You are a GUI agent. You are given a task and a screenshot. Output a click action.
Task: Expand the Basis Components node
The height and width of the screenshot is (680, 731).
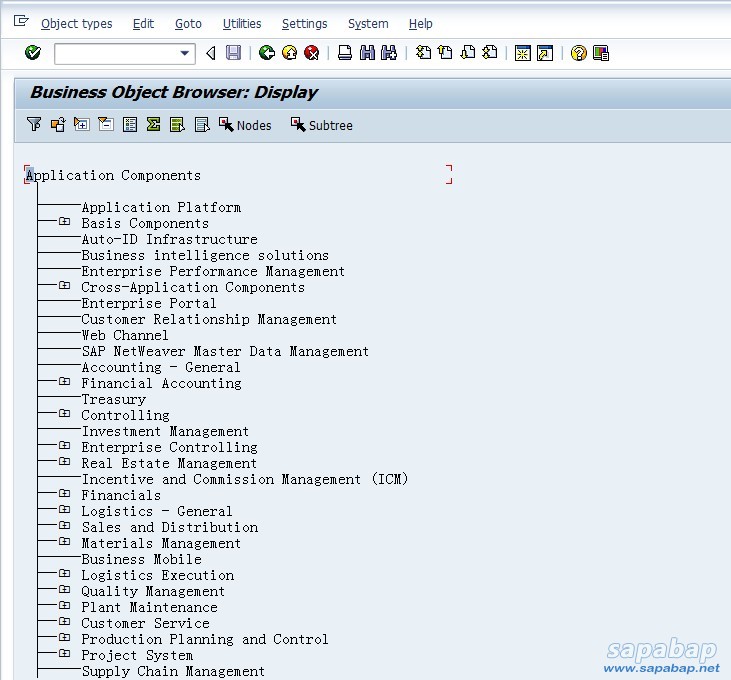pos(64,221)
